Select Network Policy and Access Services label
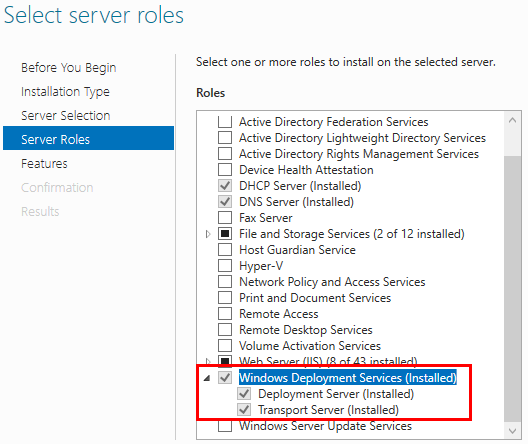The image size is (528, 444). click(x=332, y=282)
